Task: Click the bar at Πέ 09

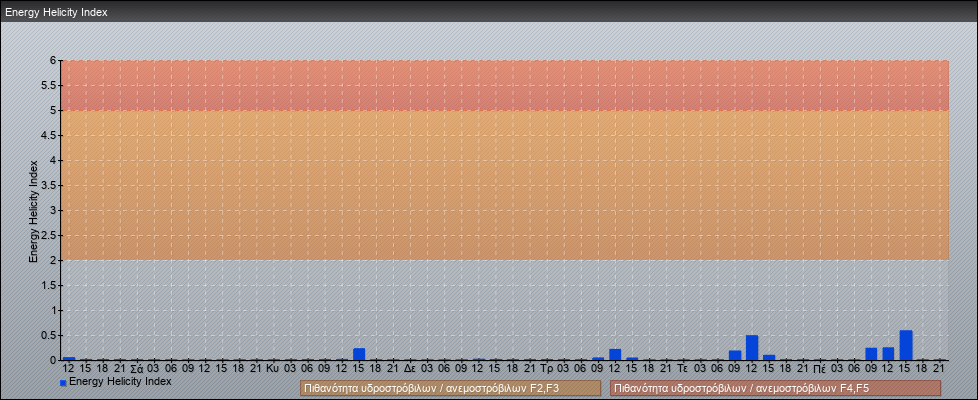Action: 871,354
